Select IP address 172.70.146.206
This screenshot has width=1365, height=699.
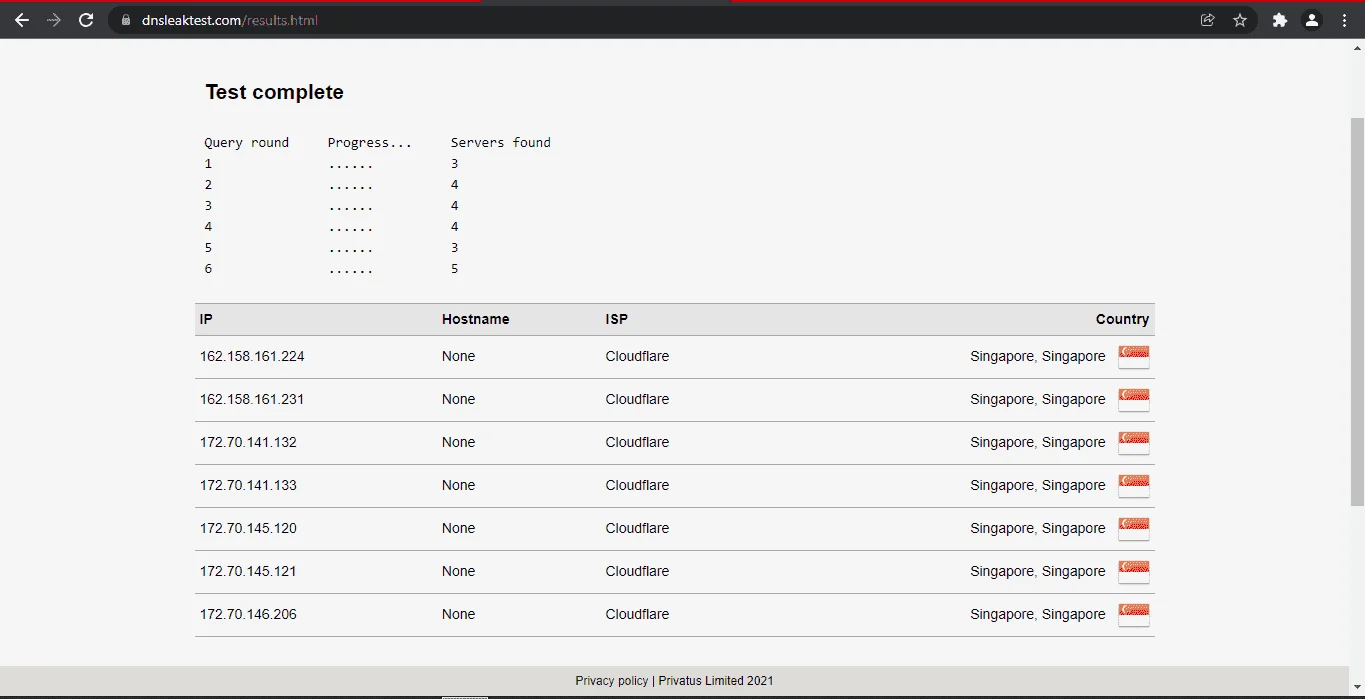248,615
